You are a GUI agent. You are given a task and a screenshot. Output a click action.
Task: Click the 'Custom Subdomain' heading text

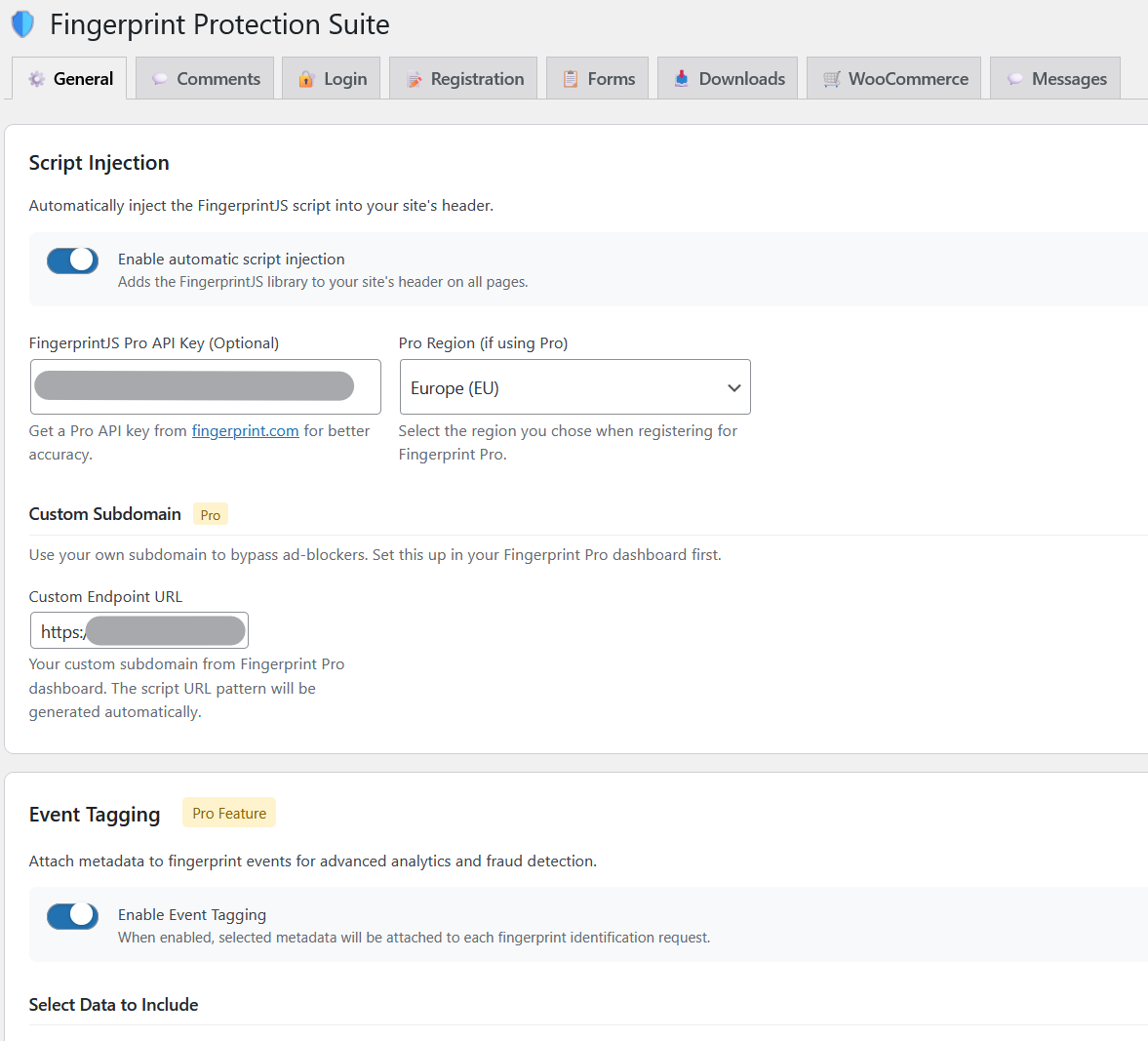104,514
